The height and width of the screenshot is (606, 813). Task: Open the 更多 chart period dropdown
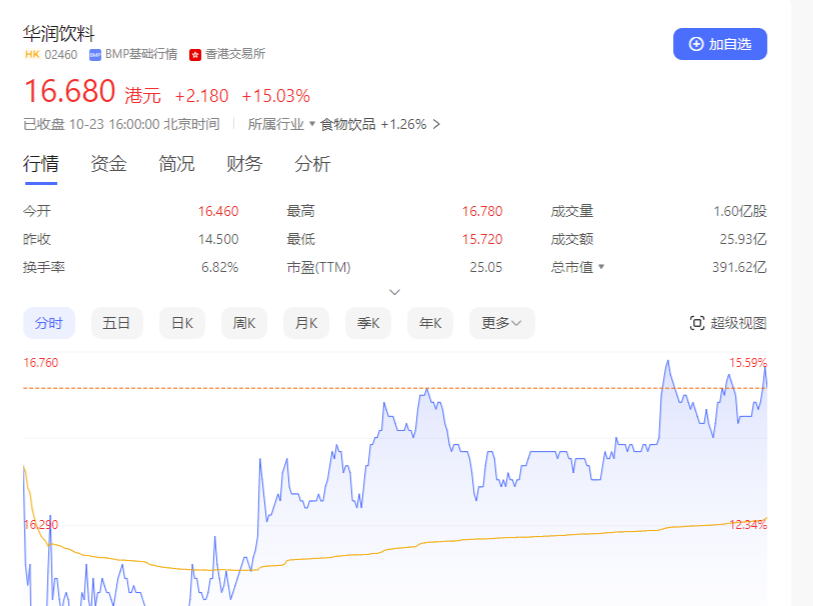click(502, 323)
